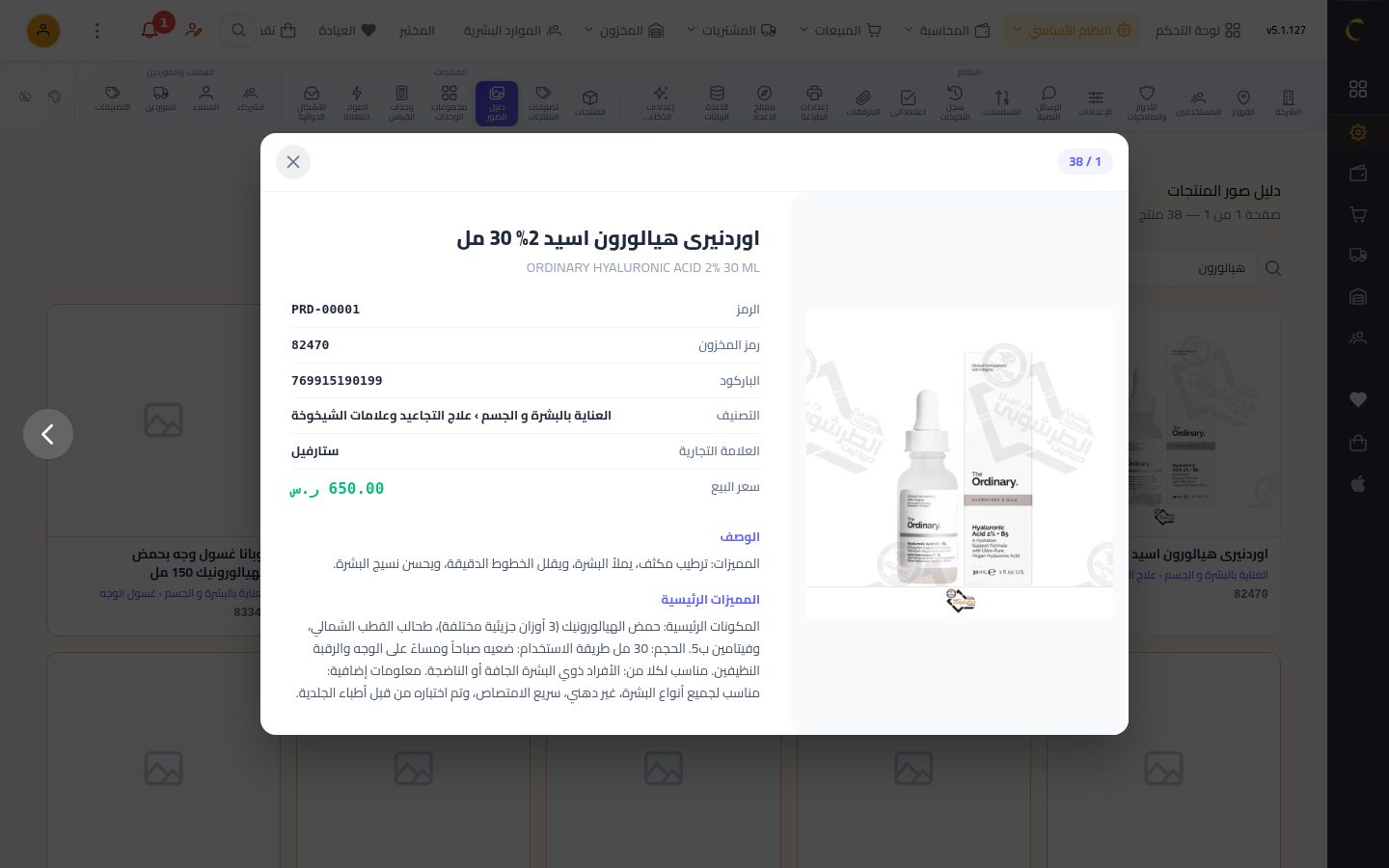Open الموارد البشرية (HR) menu item
The height and width of the screenshot is (868, 1389).
click(x=512, y=30)
